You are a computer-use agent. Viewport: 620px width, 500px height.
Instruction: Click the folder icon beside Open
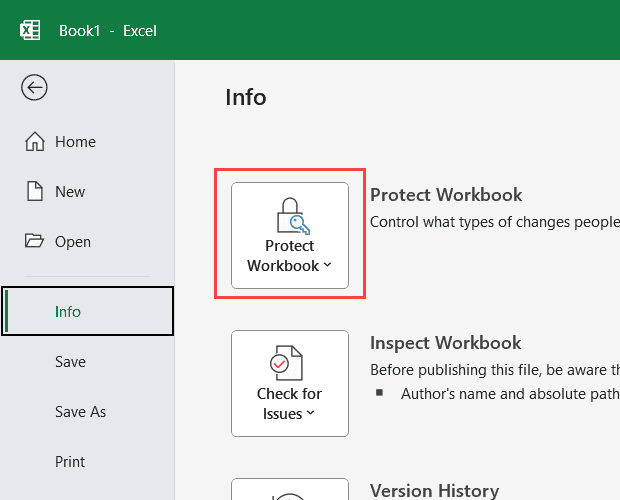(35, 242)
